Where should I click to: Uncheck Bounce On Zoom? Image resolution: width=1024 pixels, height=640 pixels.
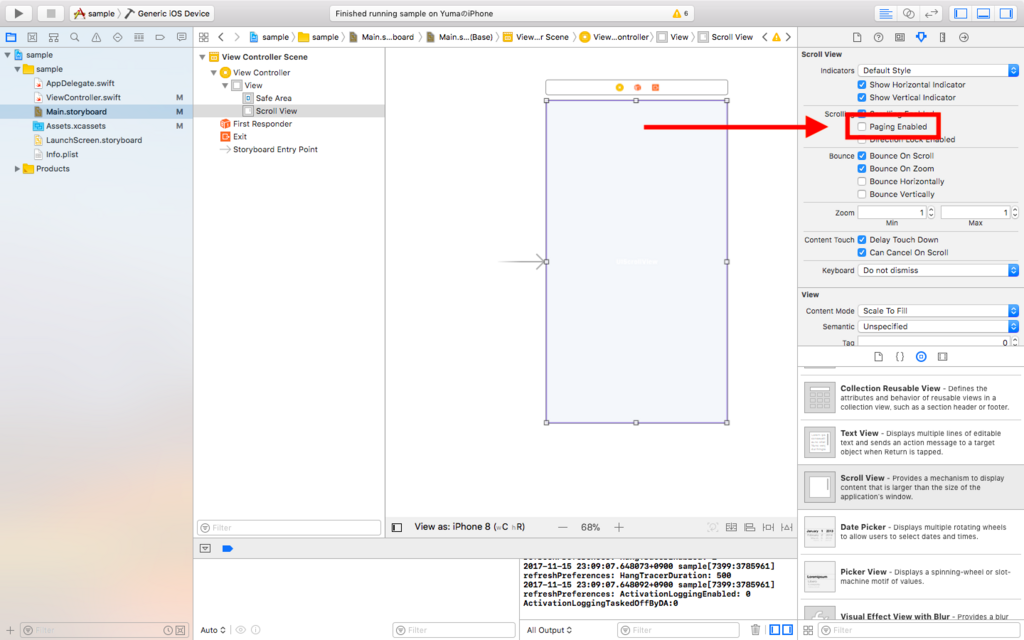861,168
